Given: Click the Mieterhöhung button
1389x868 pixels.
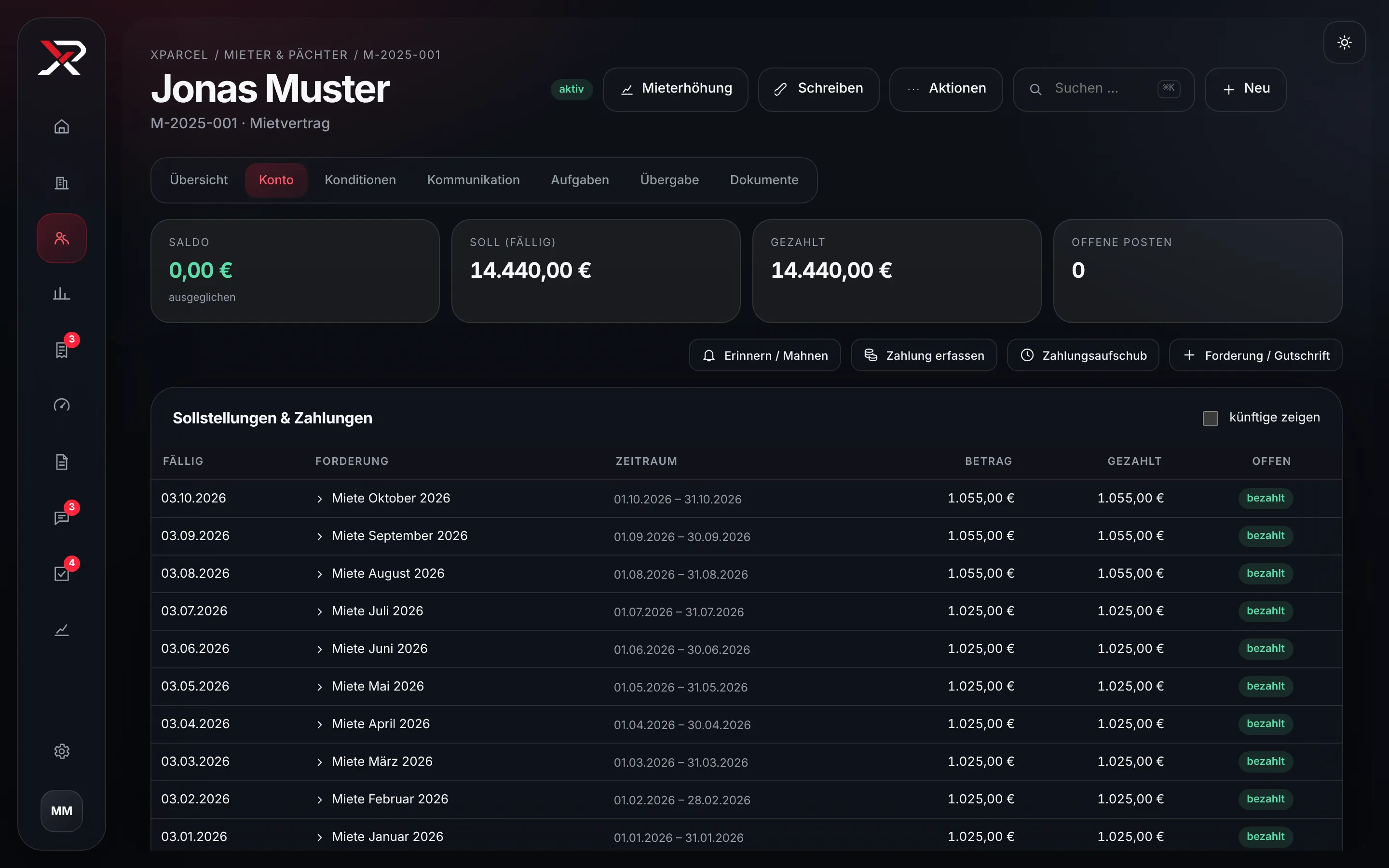Looking at the screenshot, I should pyautogui.click(x=676, y=89).
